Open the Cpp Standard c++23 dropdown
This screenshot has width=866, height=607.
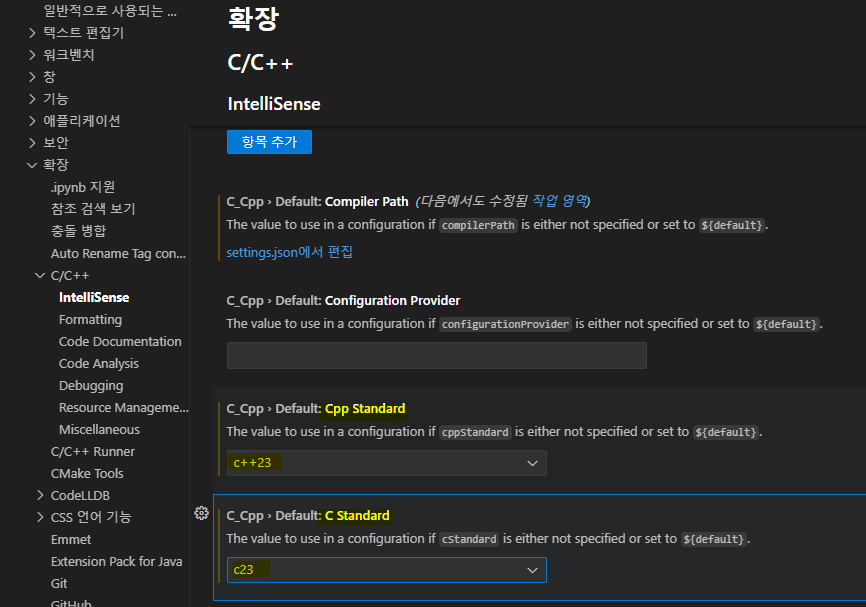pos(387,463)
